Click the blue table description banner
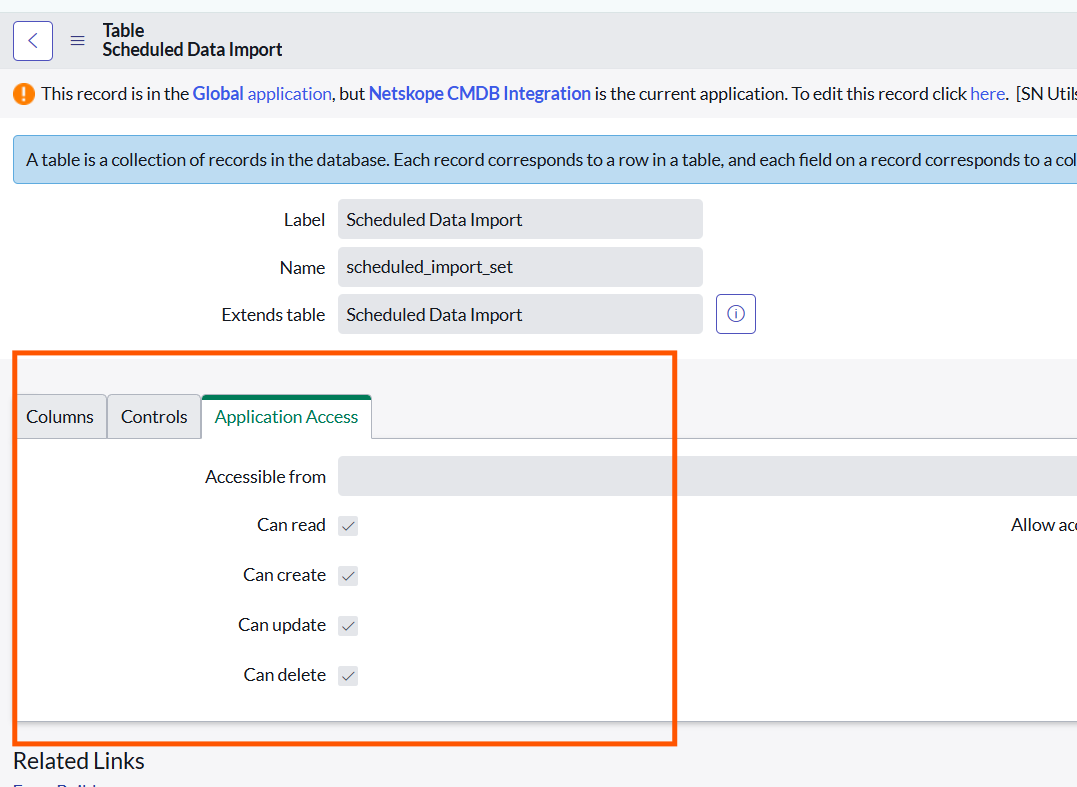Image resolution: width=1077 pixels, height=787 pixels. pos(545,159)
